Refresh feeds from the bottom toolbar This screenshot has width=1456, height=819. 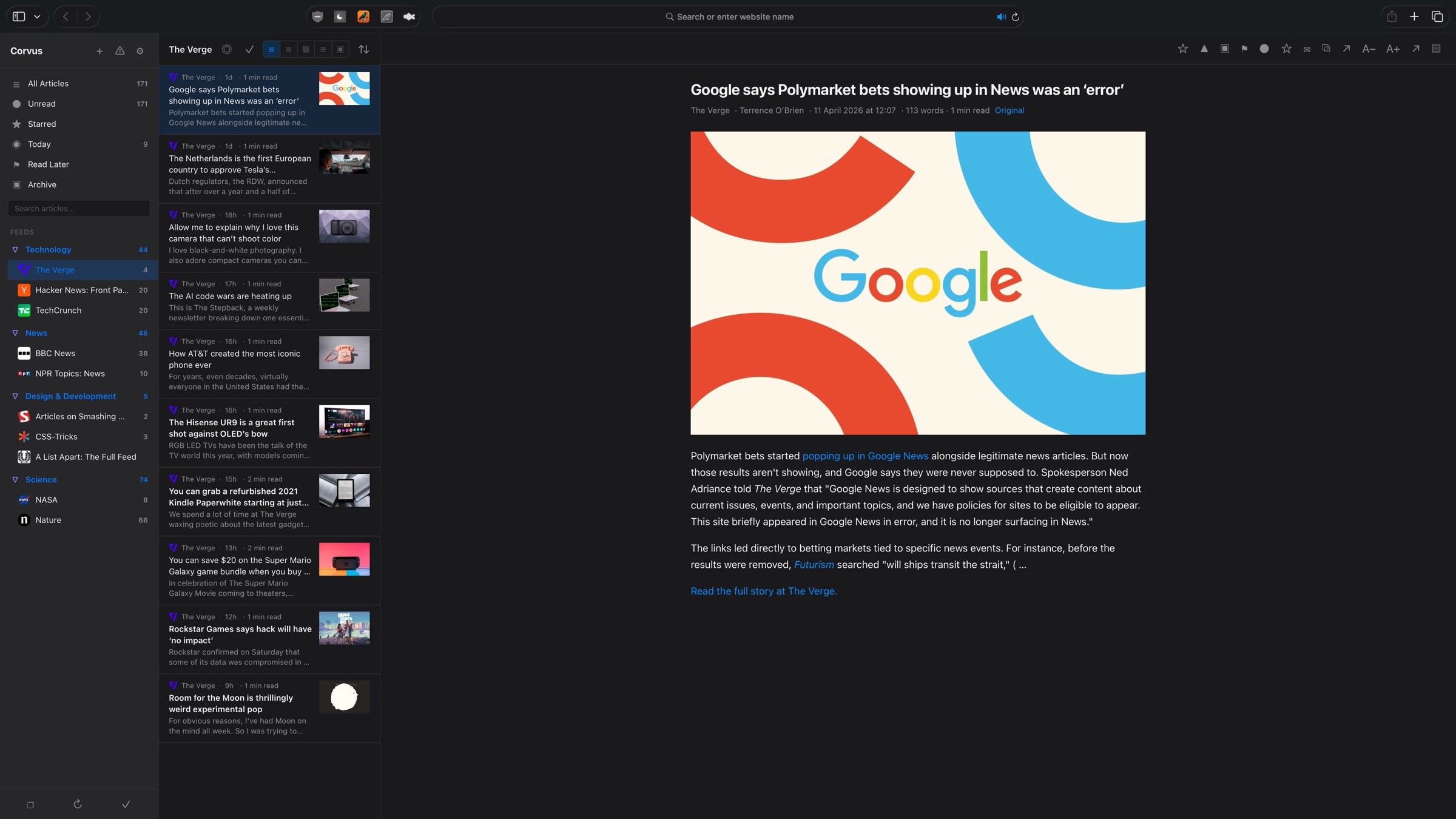pos(78,804)
